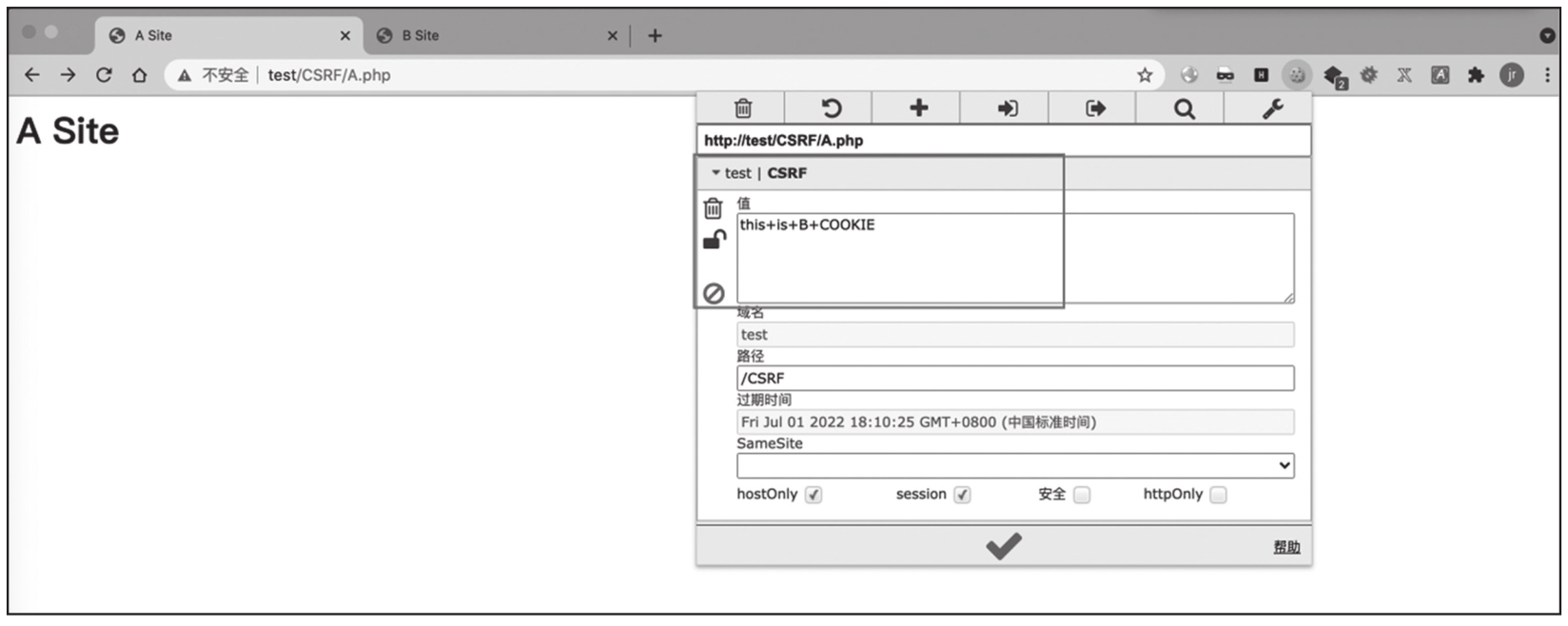Open cookie search magnifier icon

pos(1184,108)
